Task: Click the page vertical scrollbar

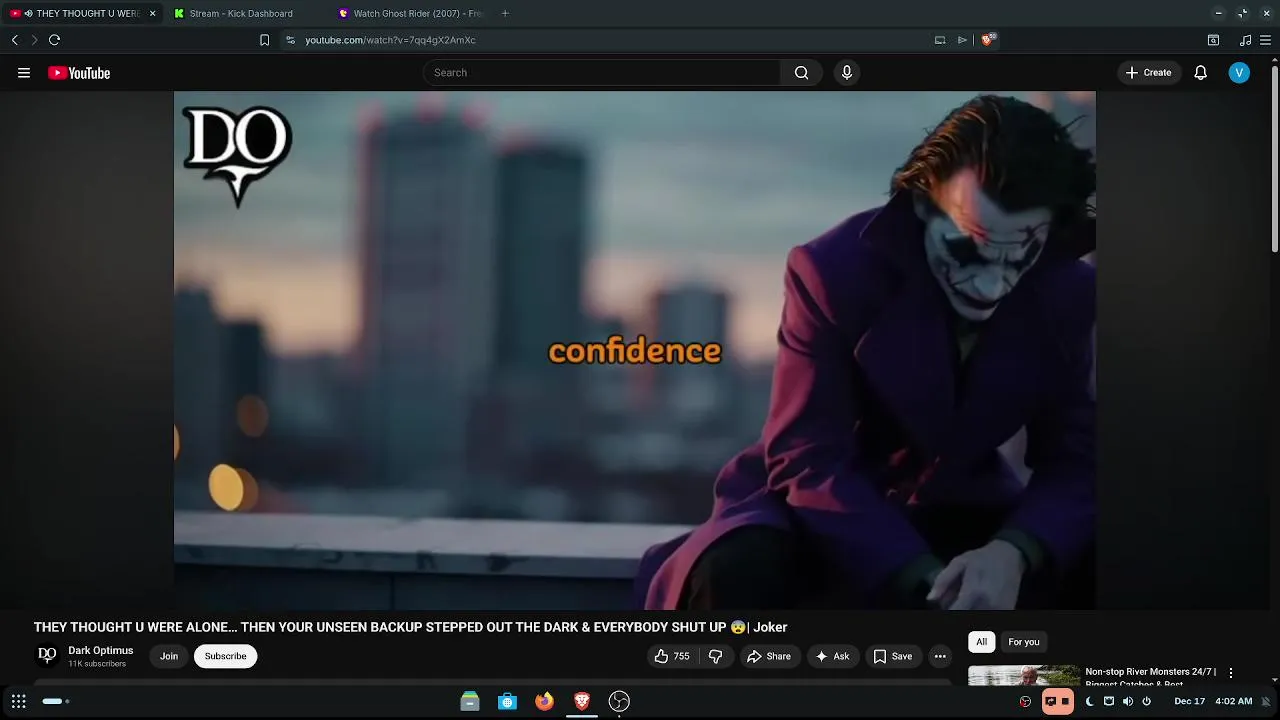Action: click(1274, 158)
